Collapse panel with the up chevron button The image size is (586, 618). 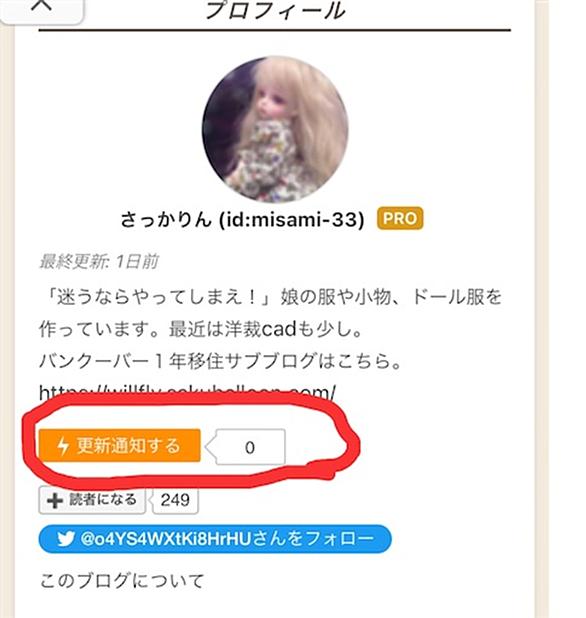click(41, 8)
